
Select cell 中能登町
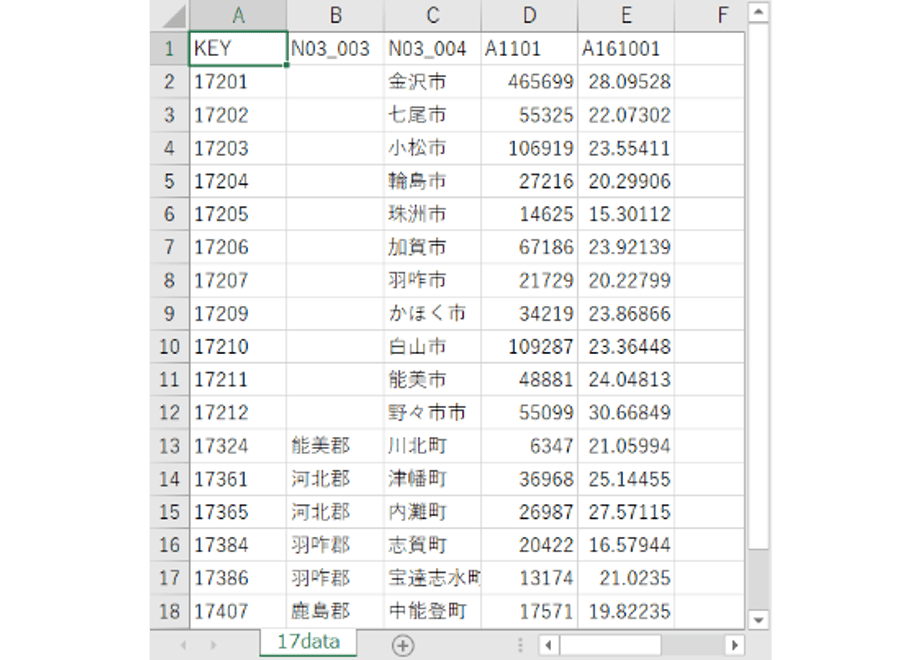[x=433, y=612]
